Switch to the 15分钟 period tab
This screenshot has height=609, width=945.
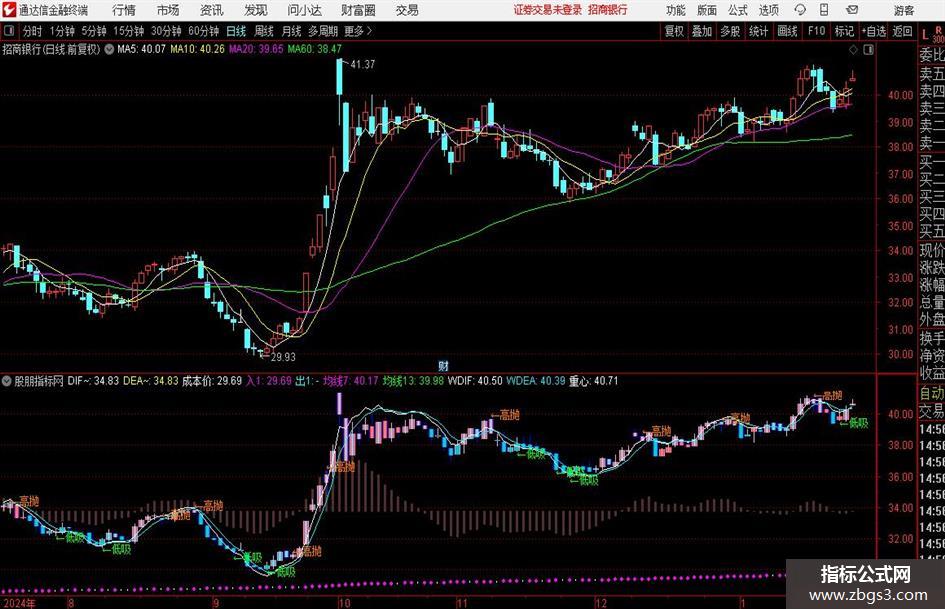129,31
